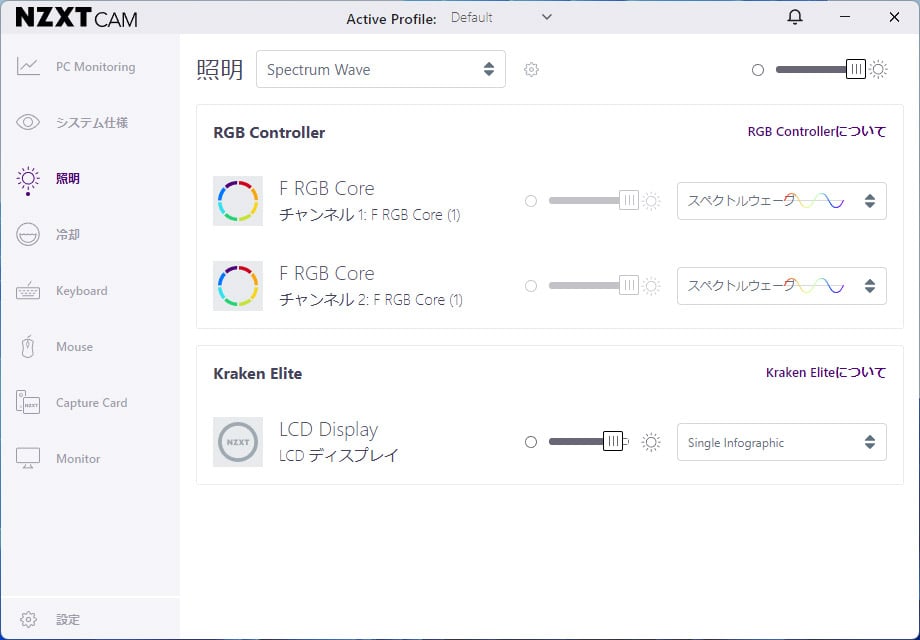
Task: Click the Mouse icon in sidebar
Action: (x=28, y=347)
